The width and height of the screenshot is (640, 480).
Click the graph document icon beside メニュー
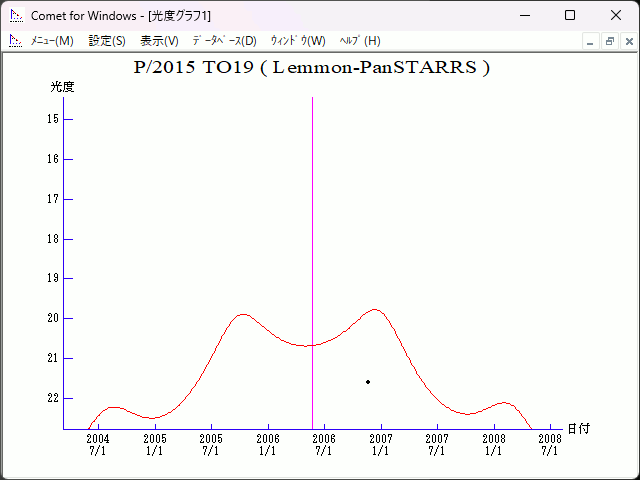[x=15, y=41]
